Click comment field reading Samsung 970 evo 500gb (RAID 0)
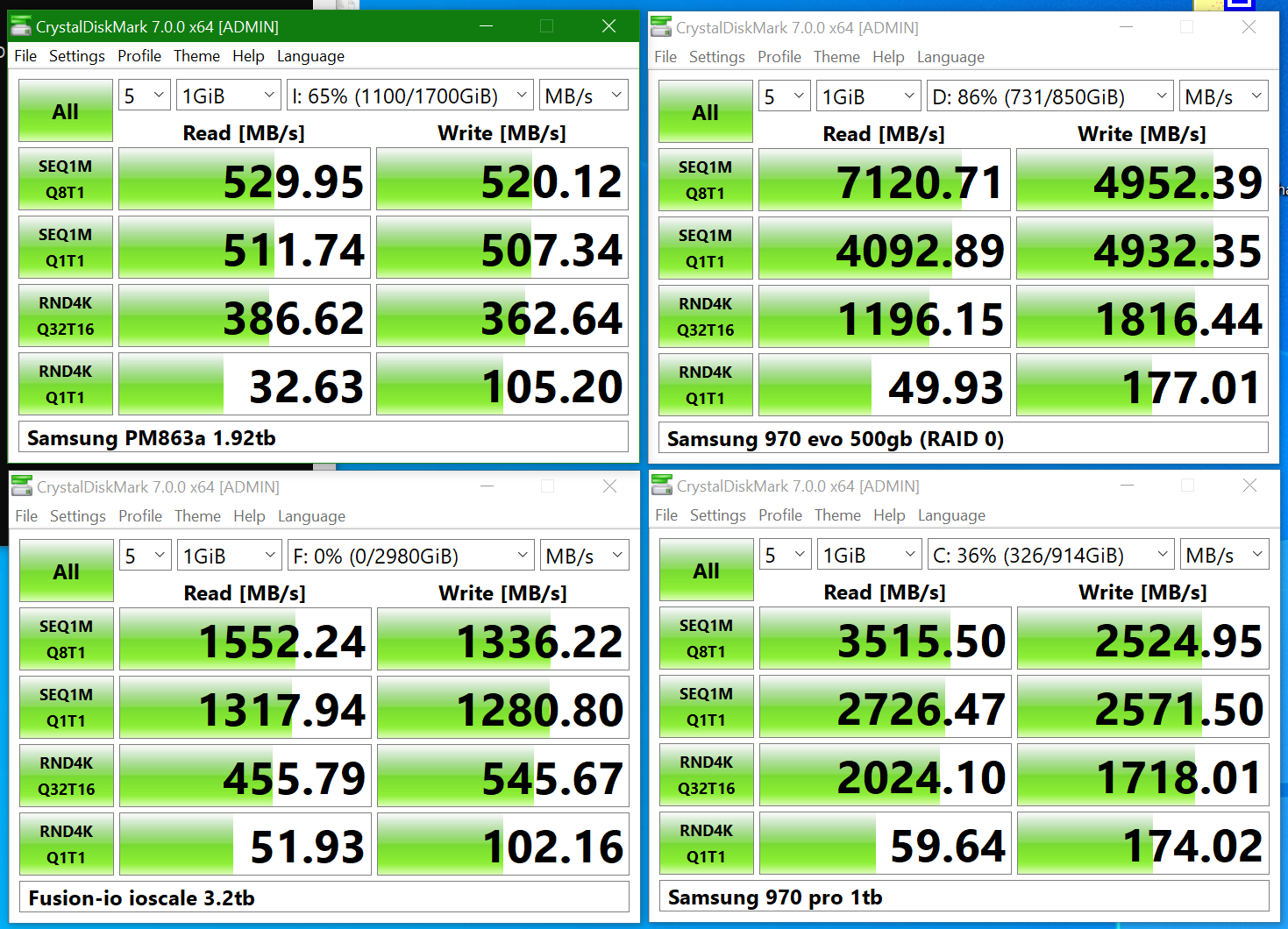1288x929 pixels. (x=964, y=438)
